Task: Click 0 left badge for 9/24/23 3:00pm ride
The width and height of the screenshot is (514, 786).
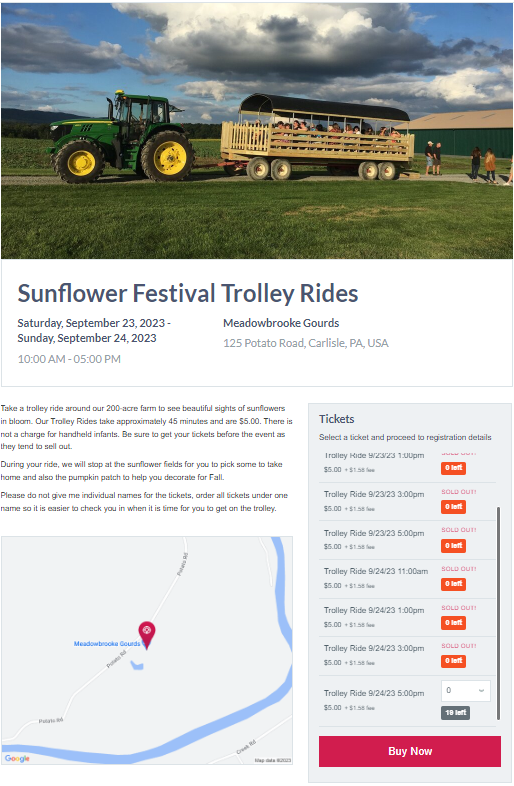Action: pyautogui.click(x=453, y=661)
